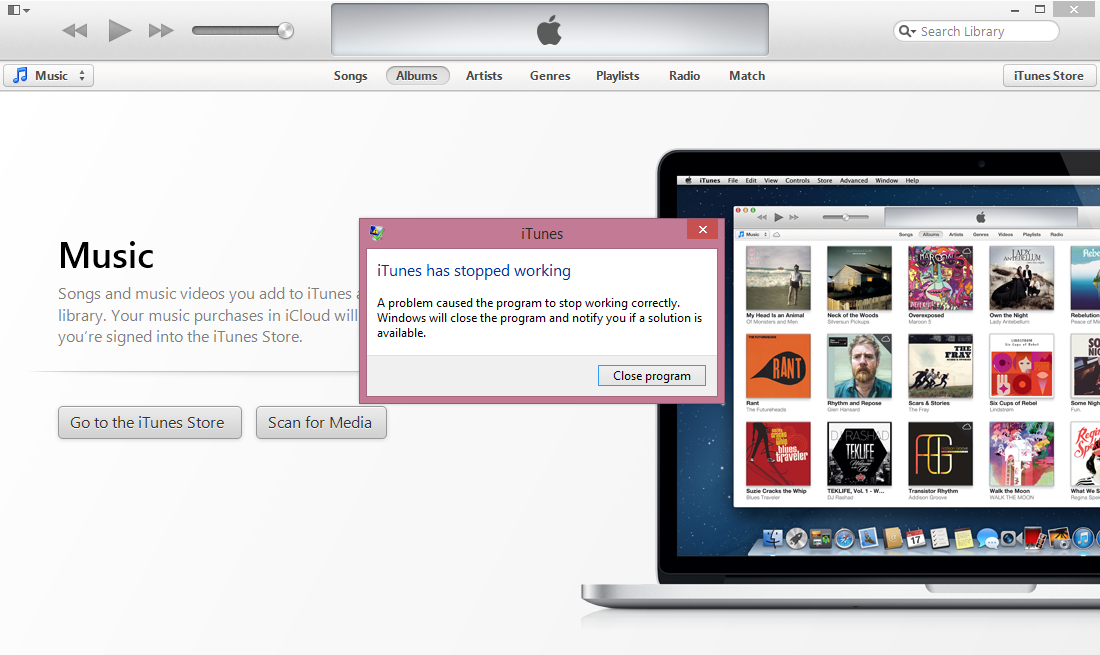Image resolution: width=1100 pixels, height=655 pixels.
Task: Open the Match tab
Action: point(746,76)
